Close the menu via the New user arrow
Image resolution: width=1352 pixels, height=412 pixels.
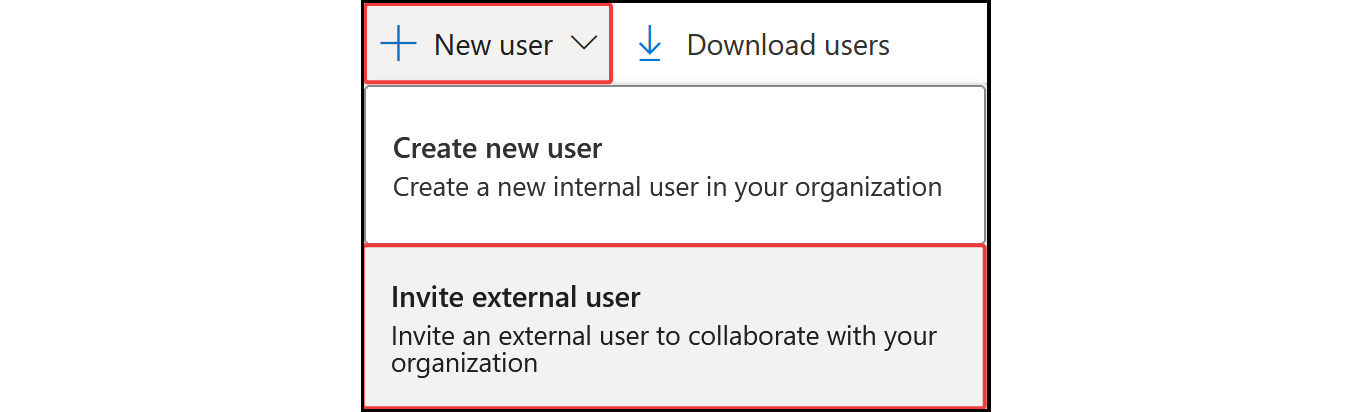pos(583,43)
